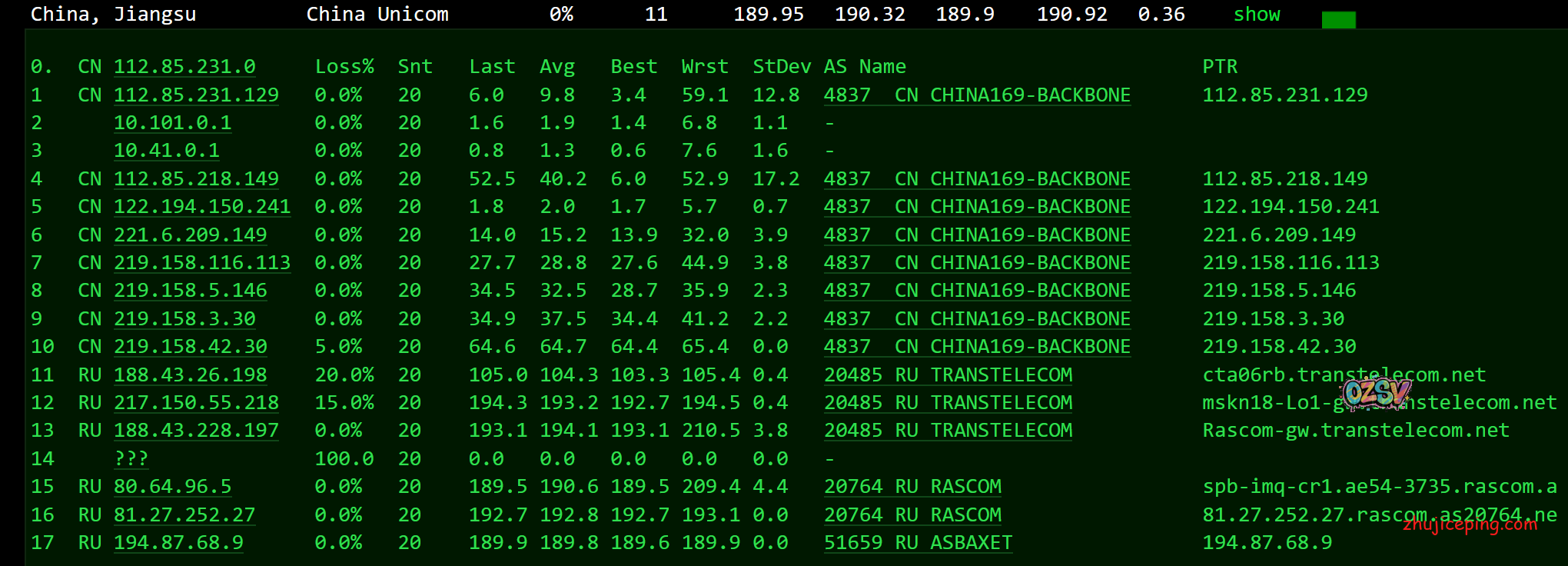Open hop 11 AS 20485 TRANSTELECOM link
Image resolution: width=1568 pixels, height=566 pixels.
[x=948, y=375]
